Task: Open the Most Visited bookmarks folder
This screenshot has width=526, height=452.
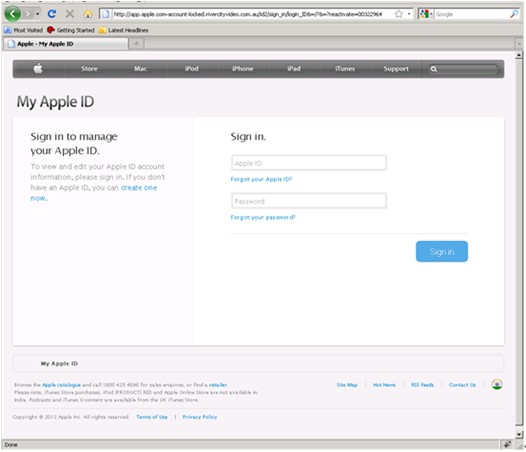Action: point(23,30)
